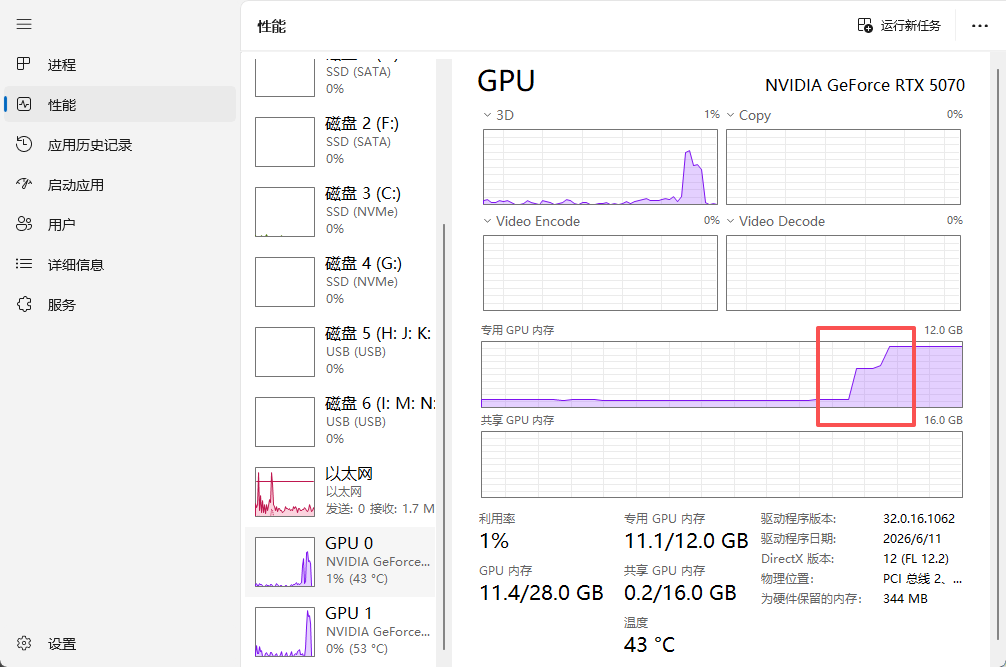Select the 以太网 network thumbnail graph
This screenshot has width=1006, height=667.
(285, 492)
